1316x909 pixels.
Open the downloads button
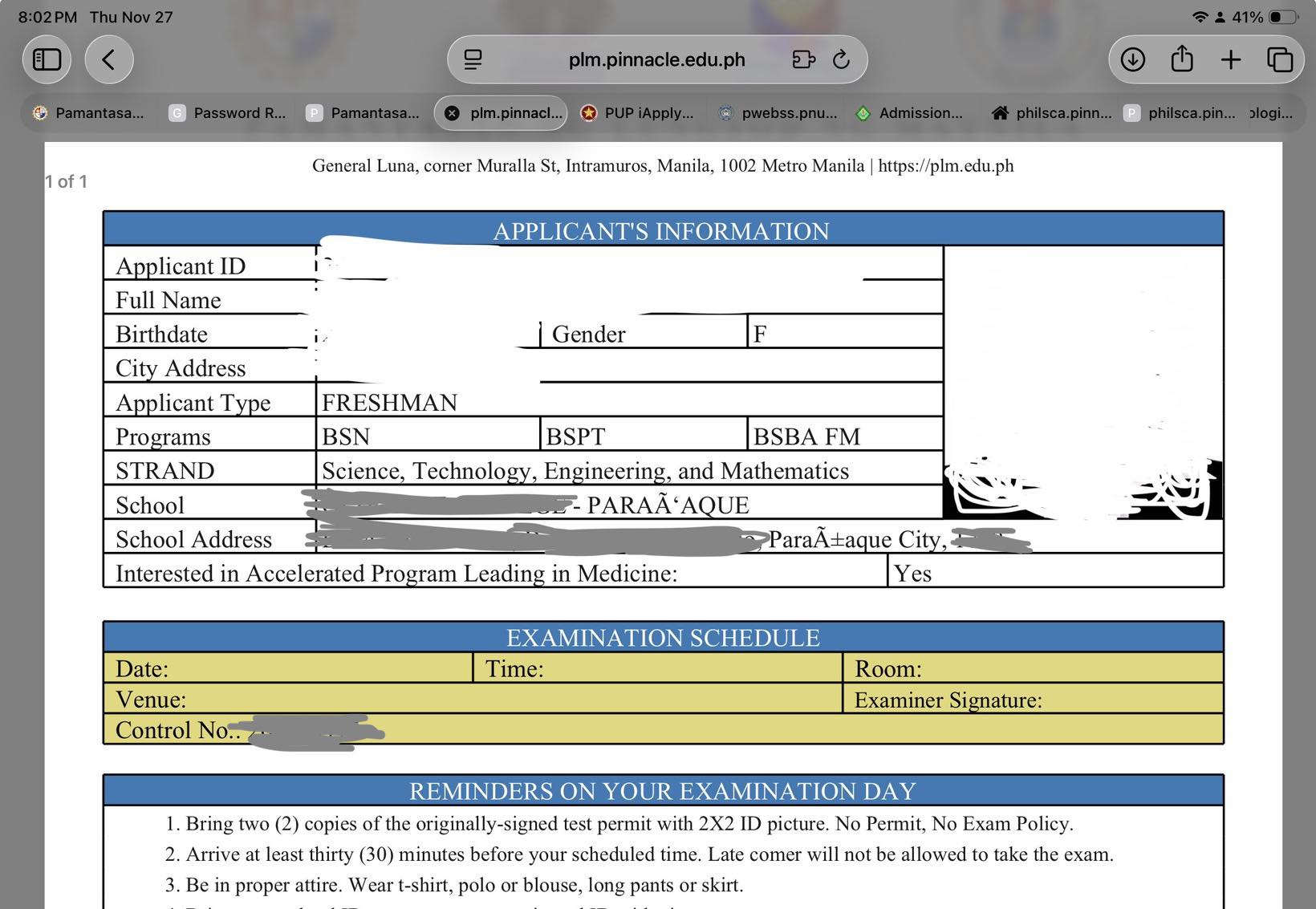pos(1132,59)
